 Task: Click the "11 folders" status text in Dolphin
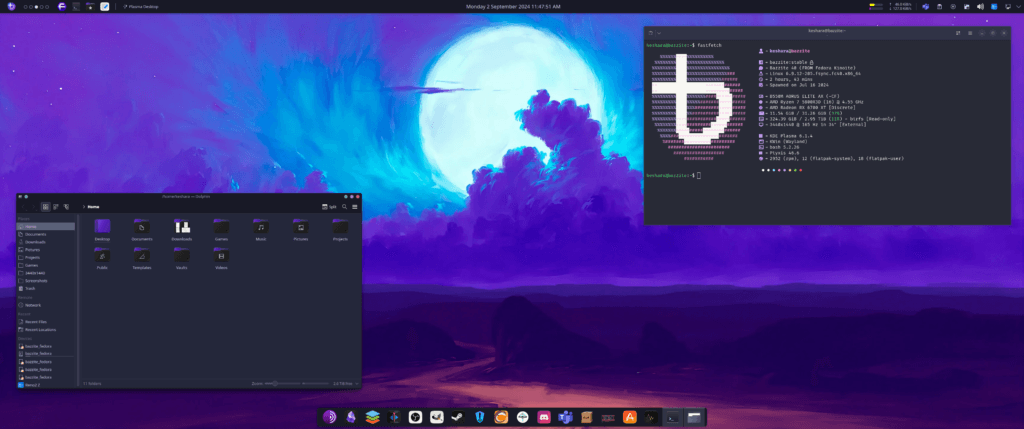[90, 383]
